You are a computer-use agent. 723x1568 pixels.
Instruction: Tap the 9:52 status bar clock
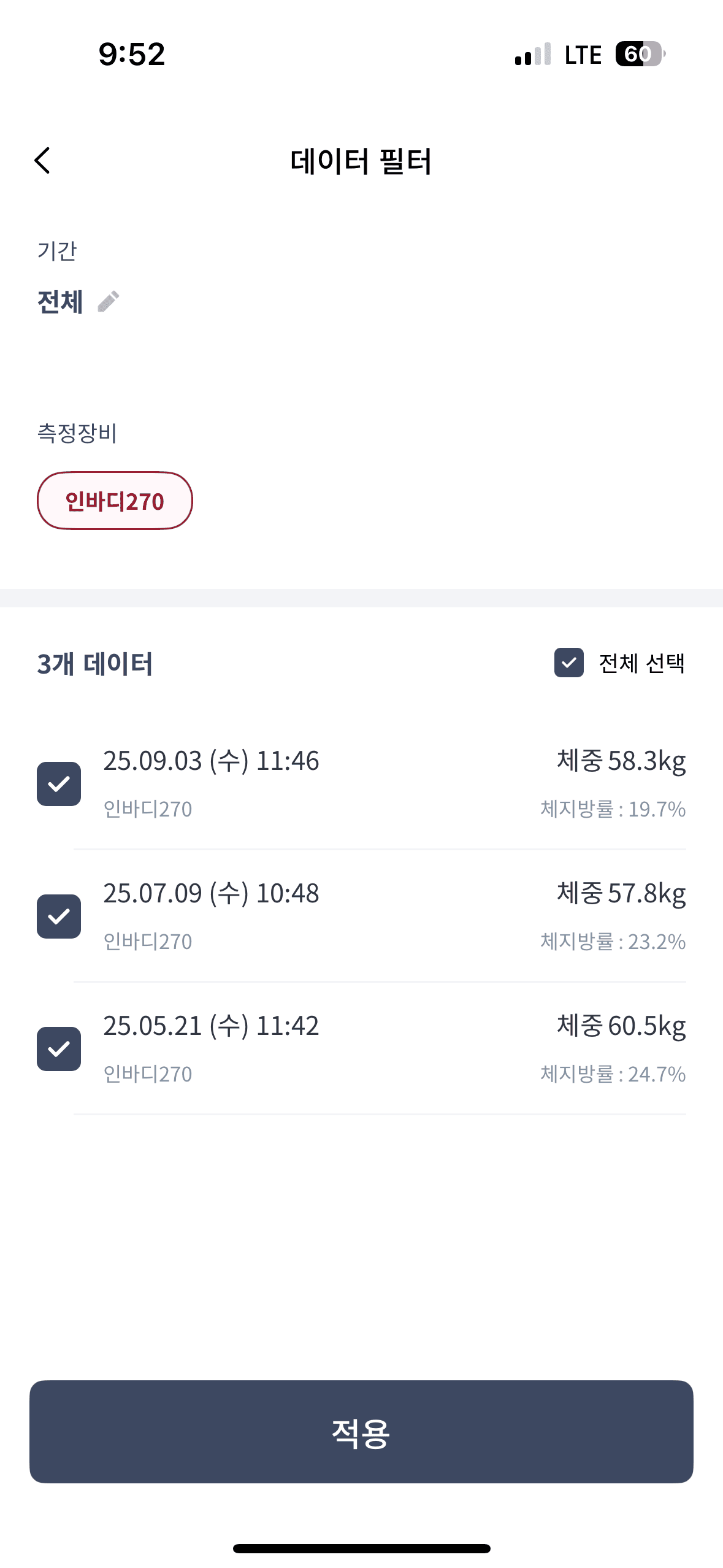click(x=132, y=54)
